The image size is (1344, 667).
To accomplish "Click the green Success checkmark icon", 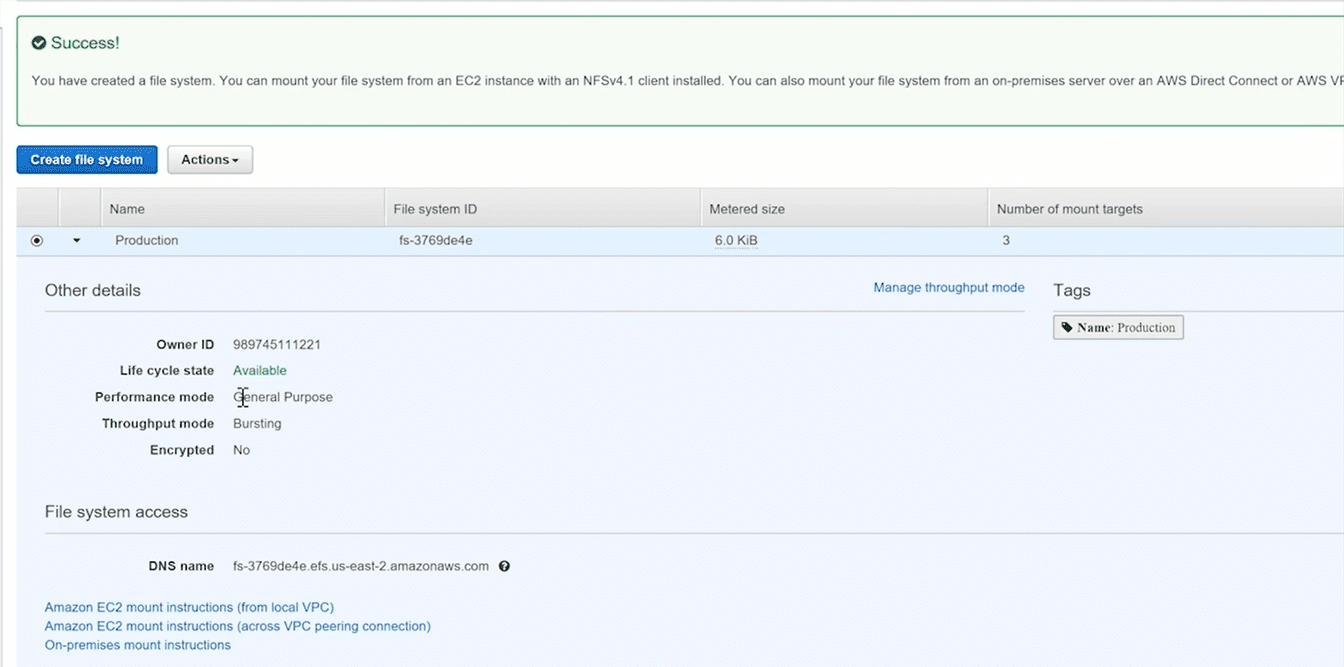I will tap(39, 43).
